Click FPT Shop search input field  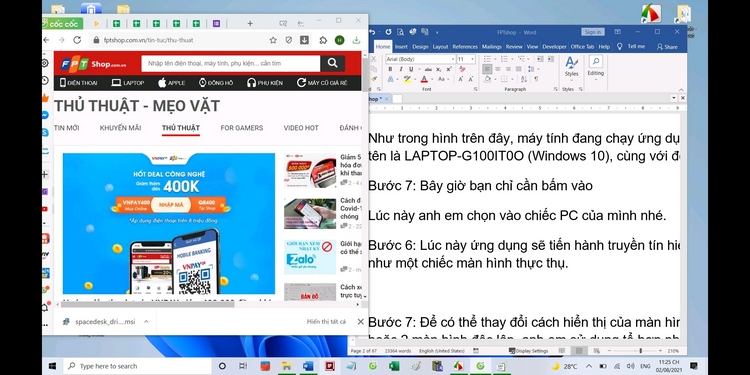point(231,63)
